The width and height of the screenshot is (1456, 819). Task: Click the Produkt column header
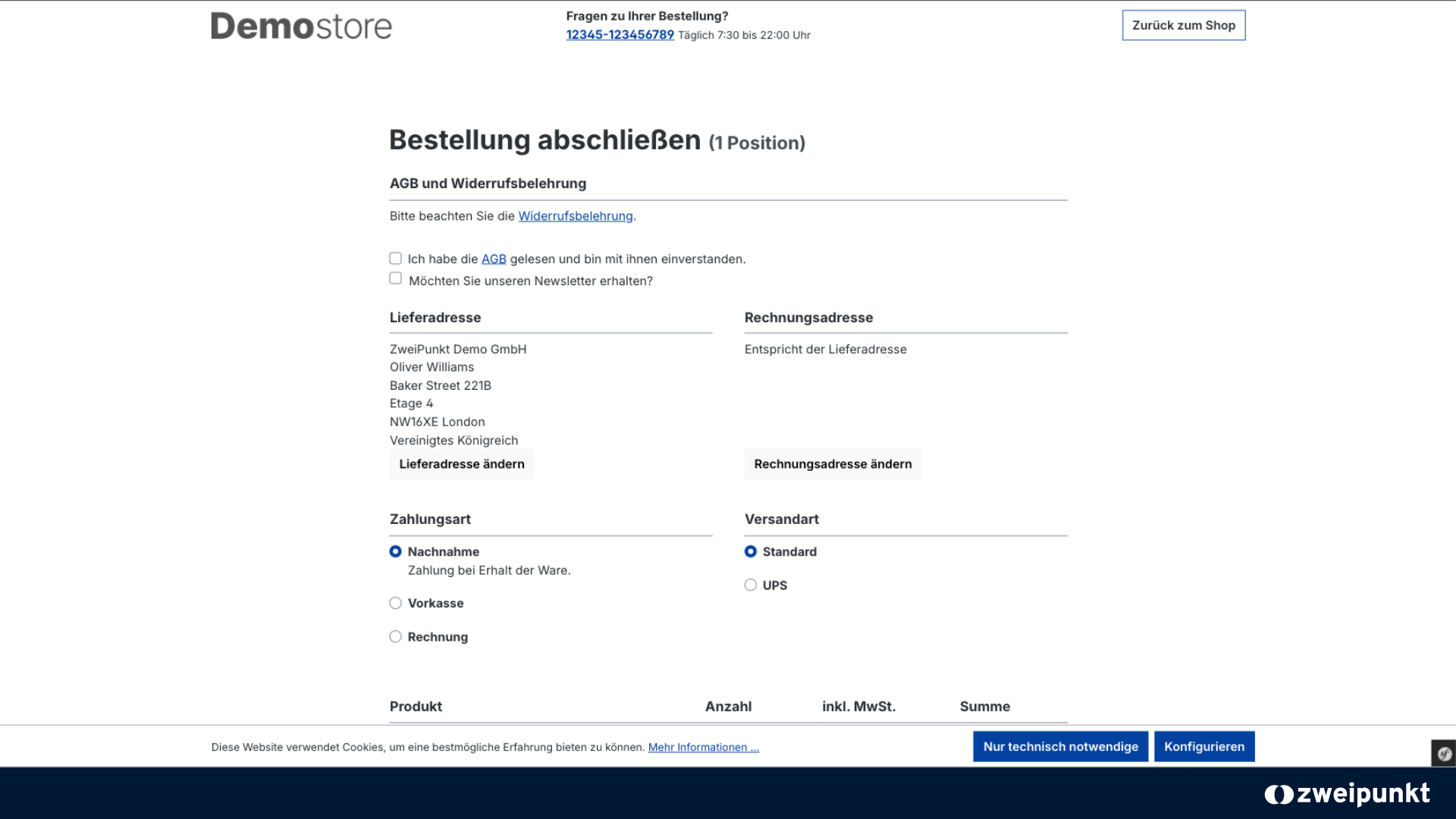tap(416, 707)
